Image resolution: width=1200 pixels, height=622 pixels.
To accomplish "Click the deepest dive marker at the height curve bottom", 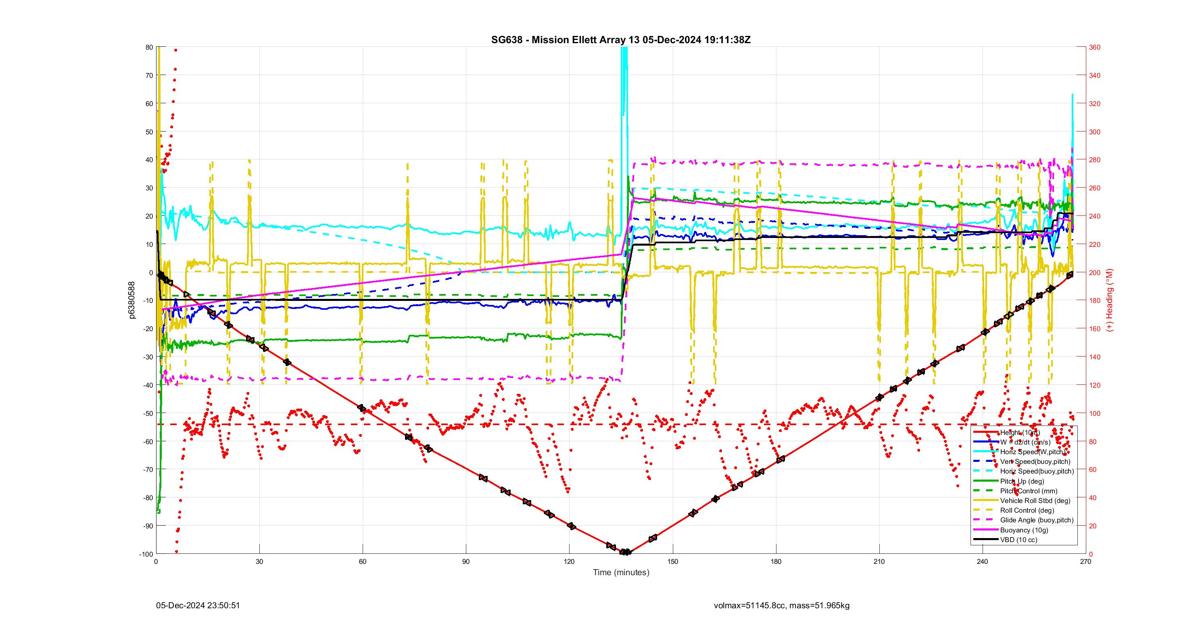I will pyautogui.click(x=626, y=552).
